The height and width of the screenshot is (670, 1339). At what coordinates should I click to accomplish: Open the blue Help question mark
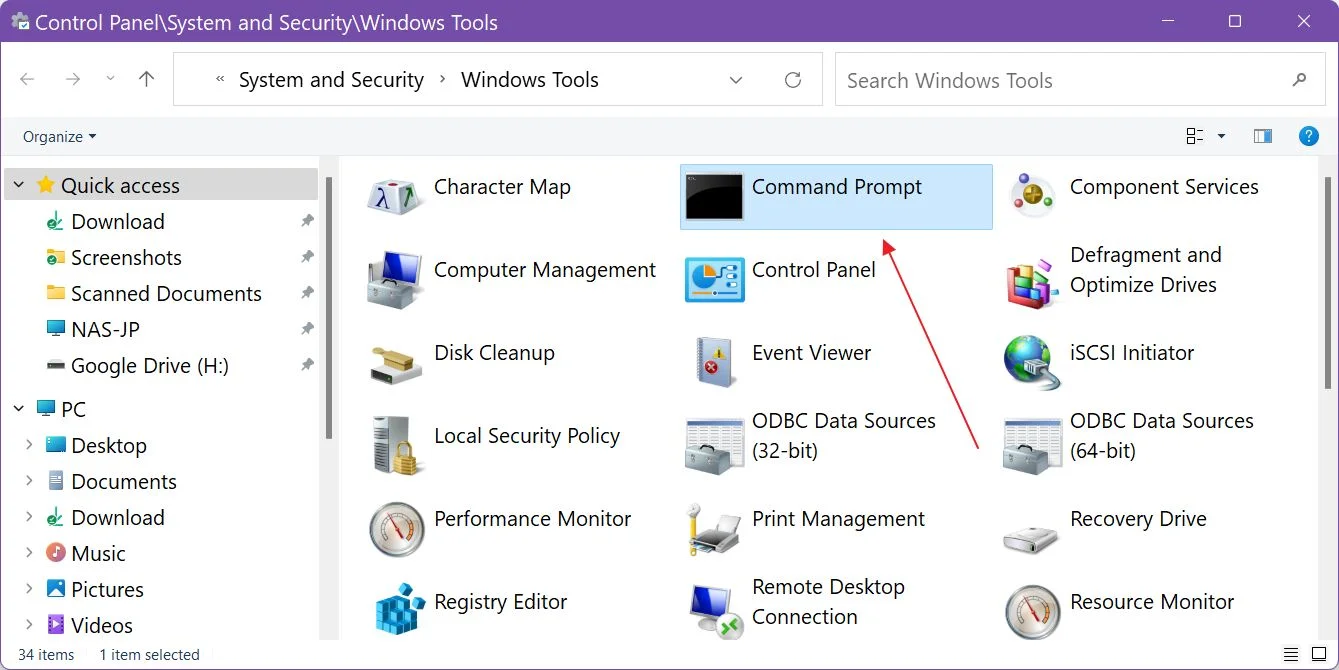1308,137
